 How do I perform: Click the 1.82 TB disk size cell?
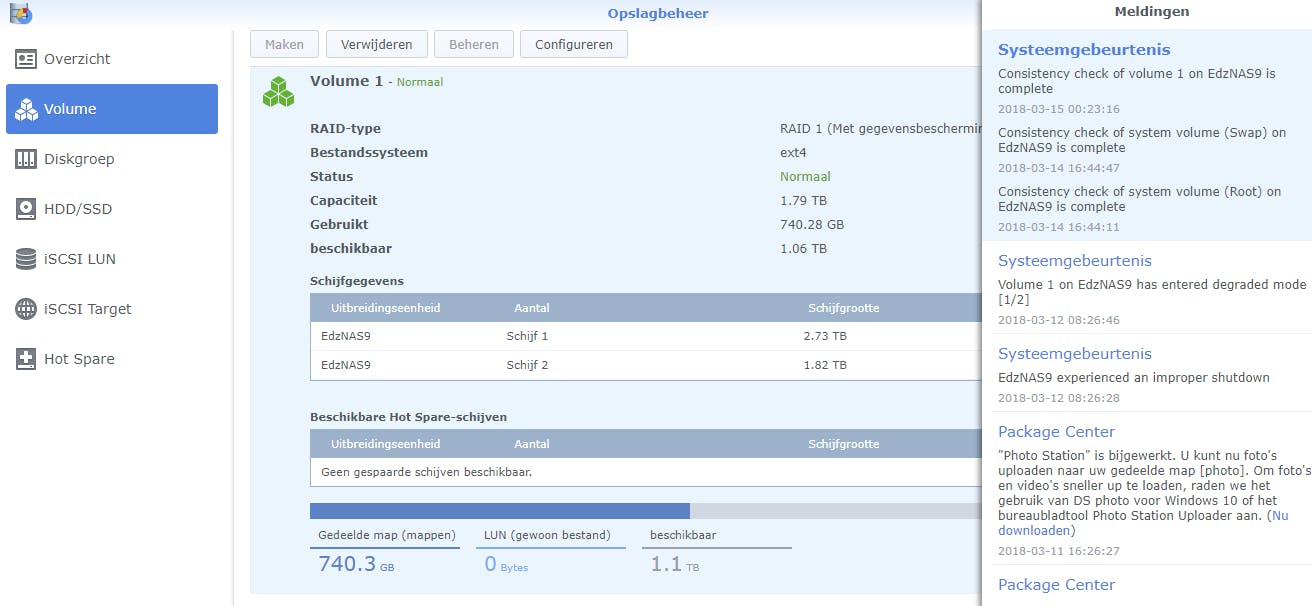825,365
